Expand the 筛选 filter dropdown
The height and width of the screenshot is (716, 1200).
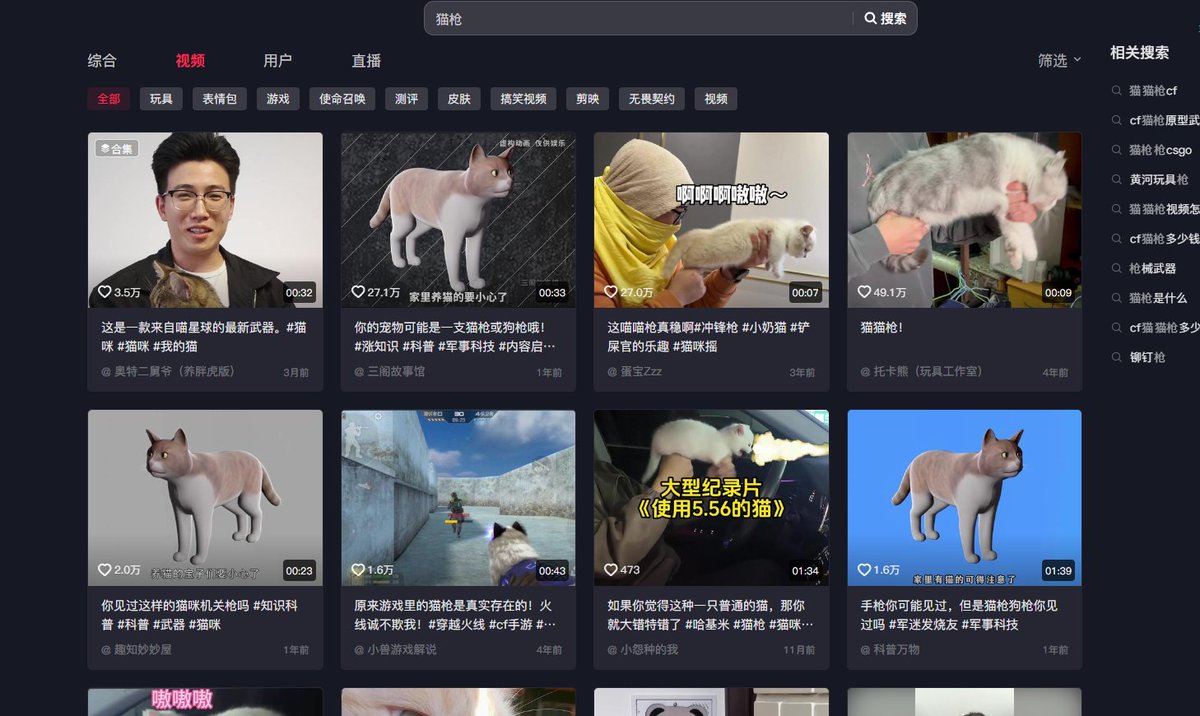[x=1059, y=60]
